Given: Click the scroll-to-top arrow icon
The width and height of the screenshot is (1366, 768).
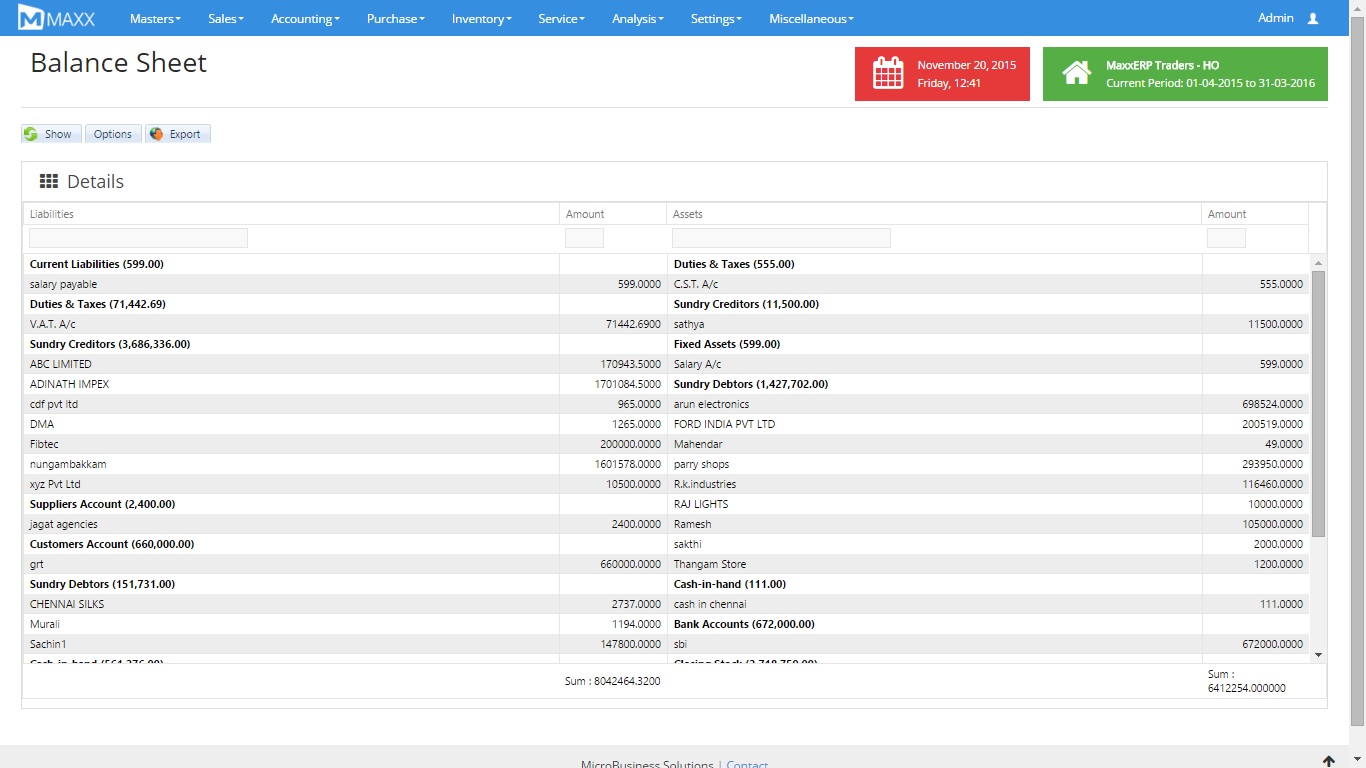Looking at the screenshot, I should point(1328,761).
